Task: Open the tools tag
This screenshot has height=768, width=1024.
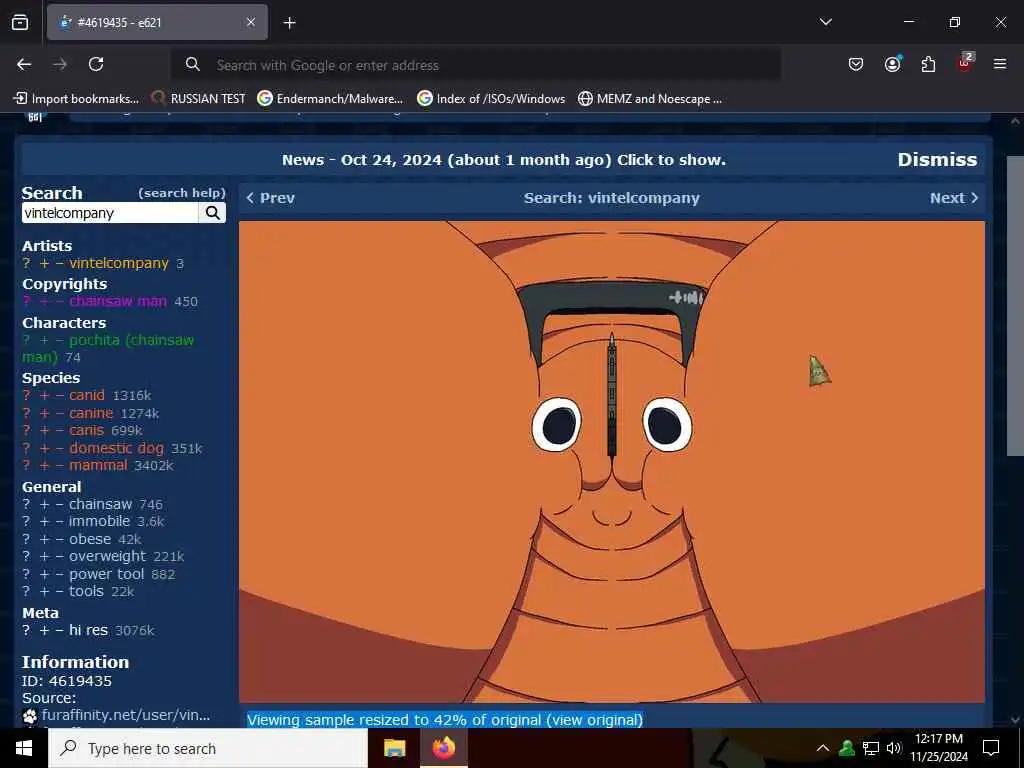Action: click(x=86, y=591)
